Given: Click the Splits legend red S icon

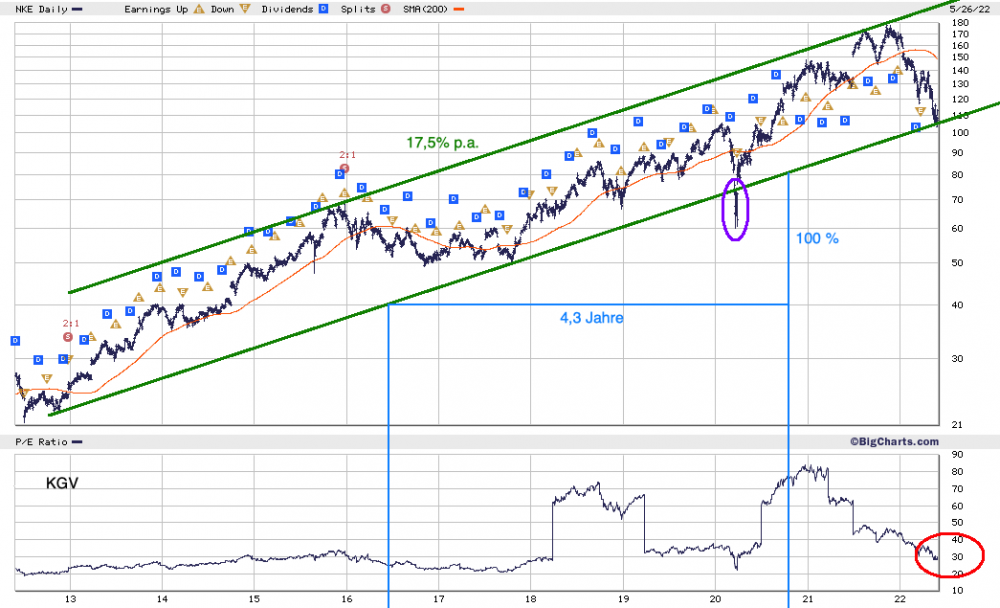Looking at the screenshot, I should tap(386, 9).
